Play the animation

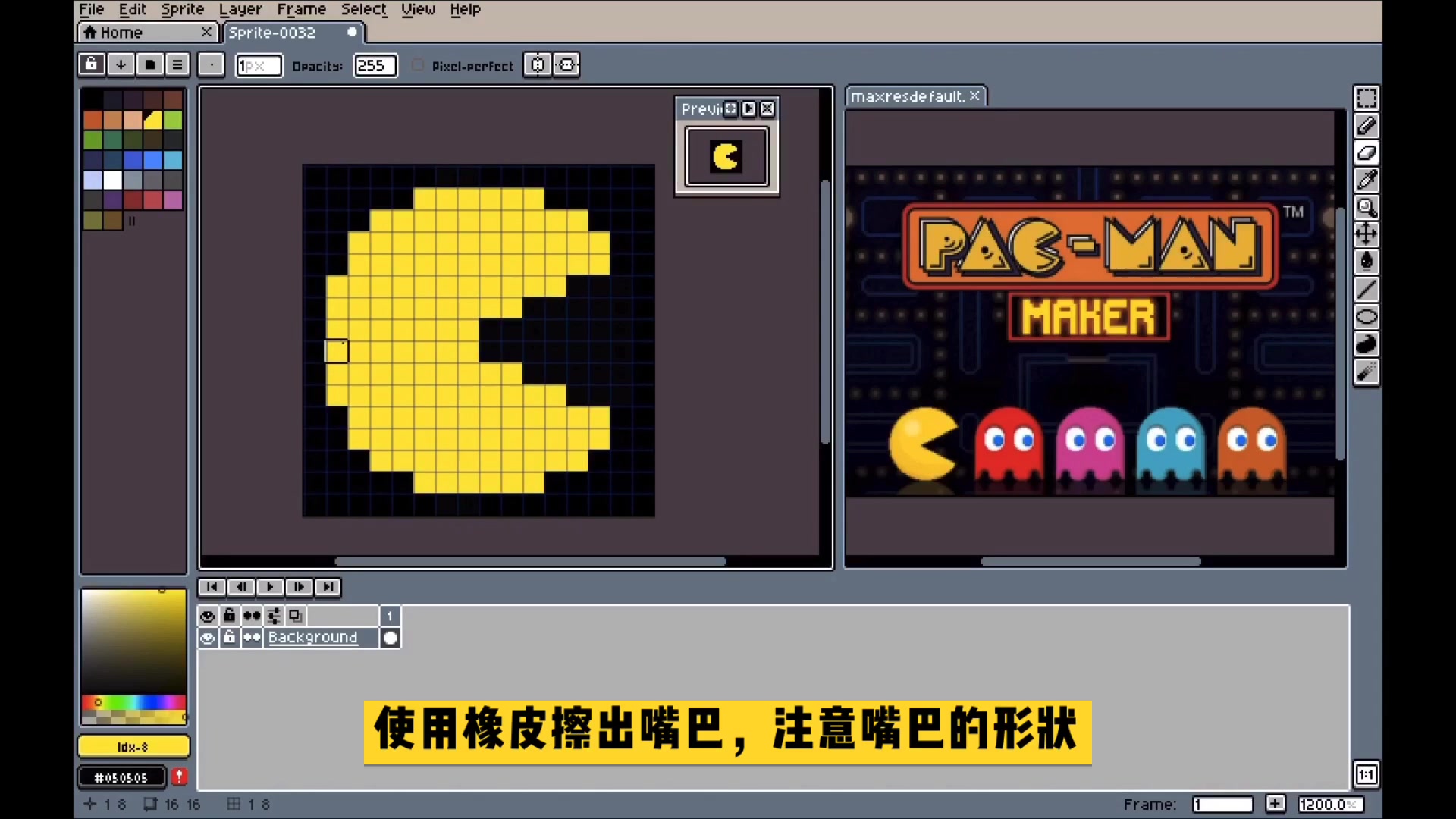pos(270,587)
